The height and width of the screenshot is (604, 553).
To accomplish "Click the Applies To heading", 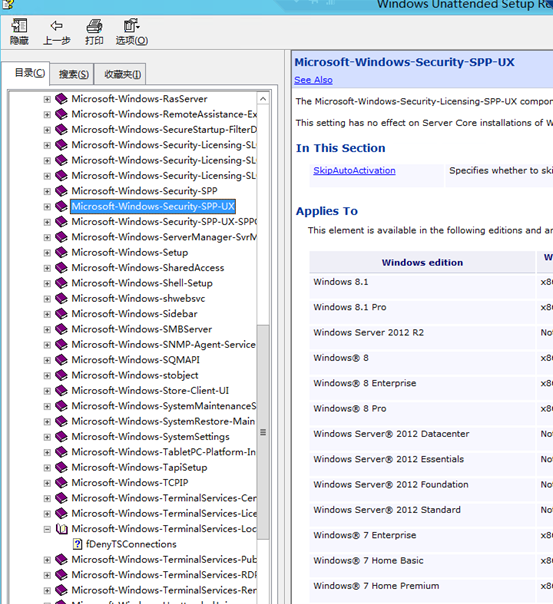I will pyautogui.click(x=327, y=211).
